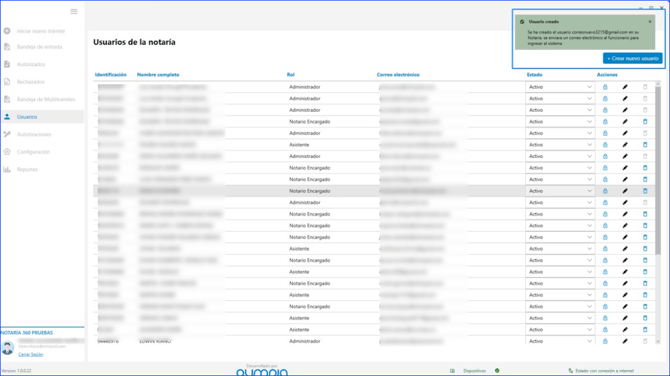
Task: Dismiss the Usuario creado notification
Action: 650,21
